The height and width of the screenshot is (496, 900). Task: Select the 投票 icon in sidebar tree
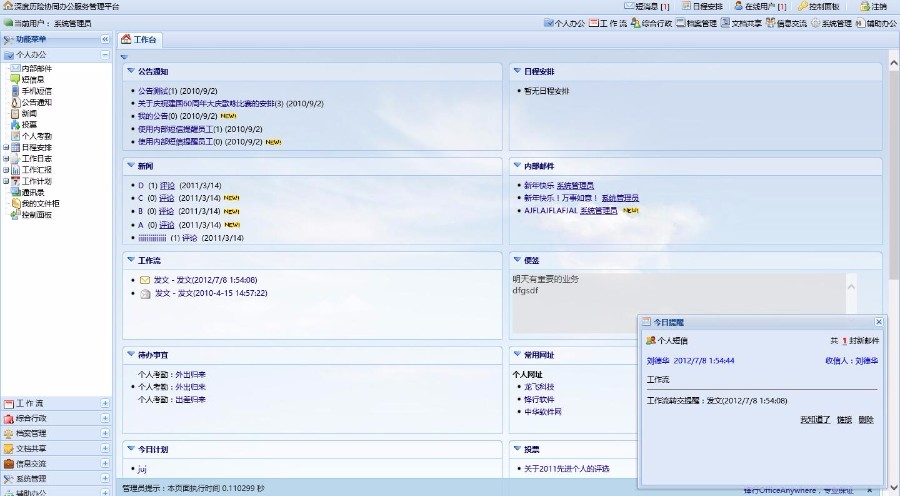(15, 125)
